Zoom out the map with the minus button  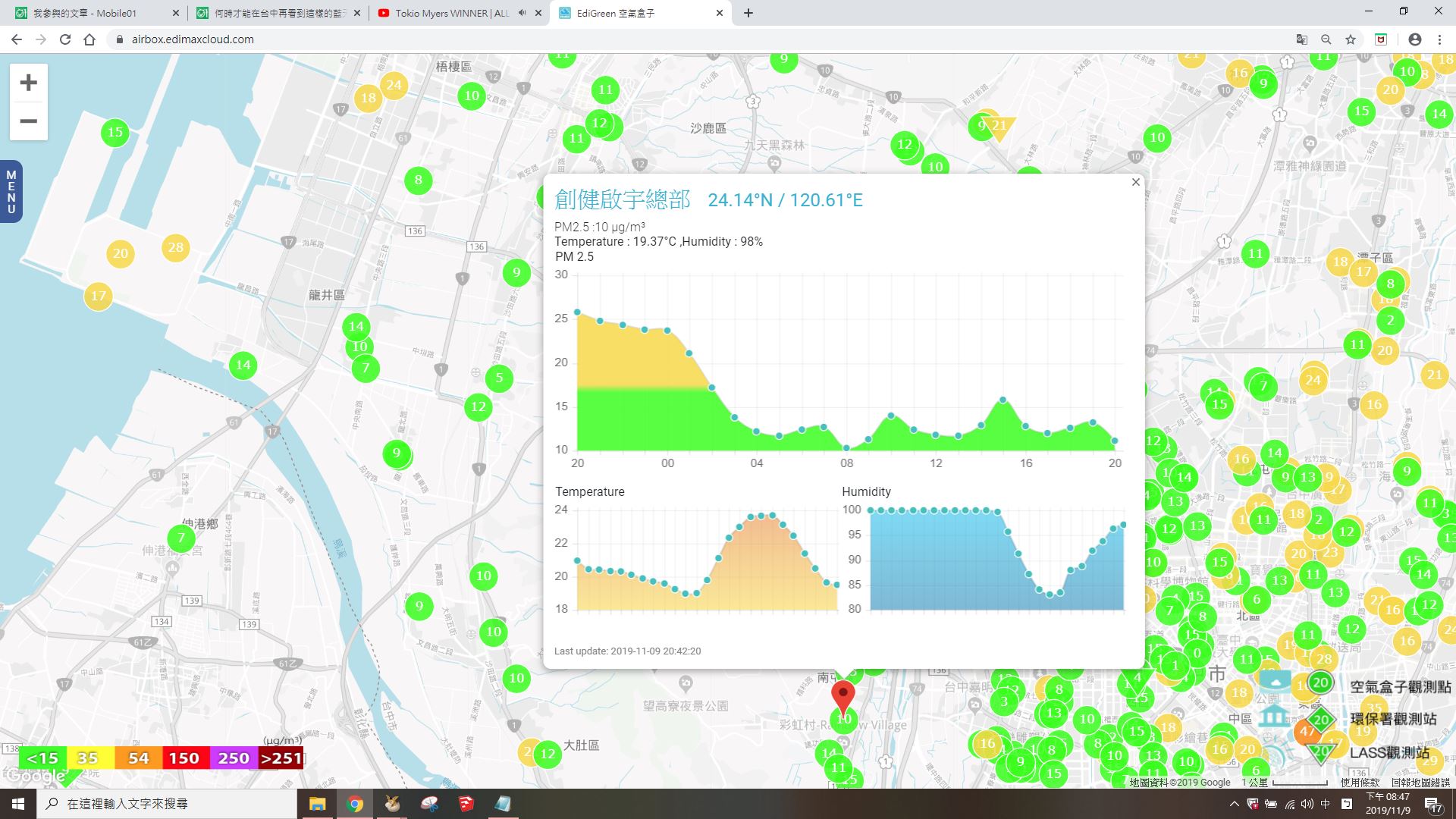click(28, 121)
